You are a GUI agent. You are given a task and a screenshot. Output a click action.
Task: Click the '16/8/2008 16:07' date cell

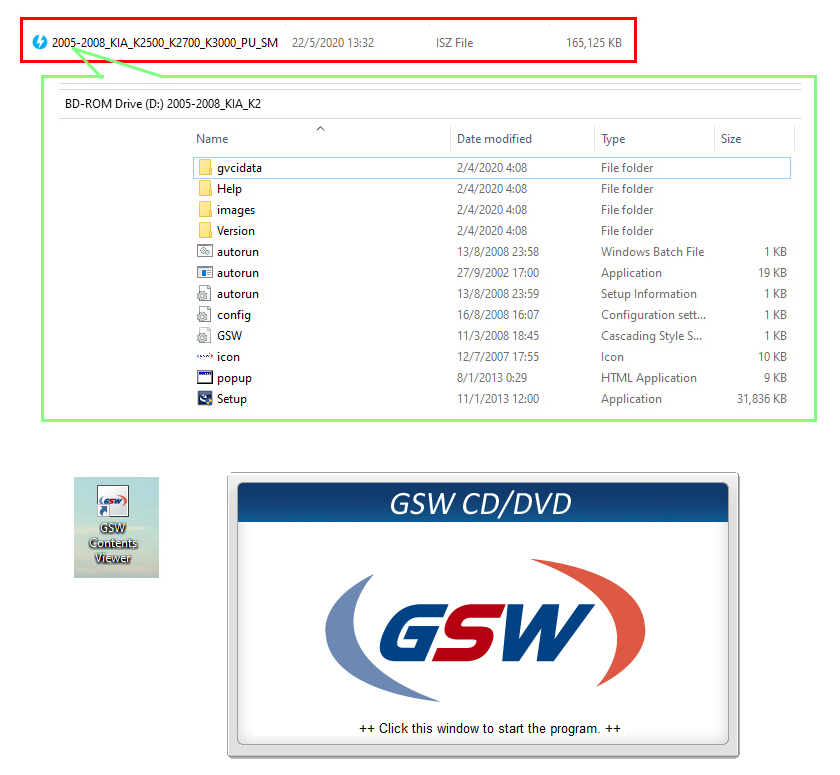[x=498, y=315]
